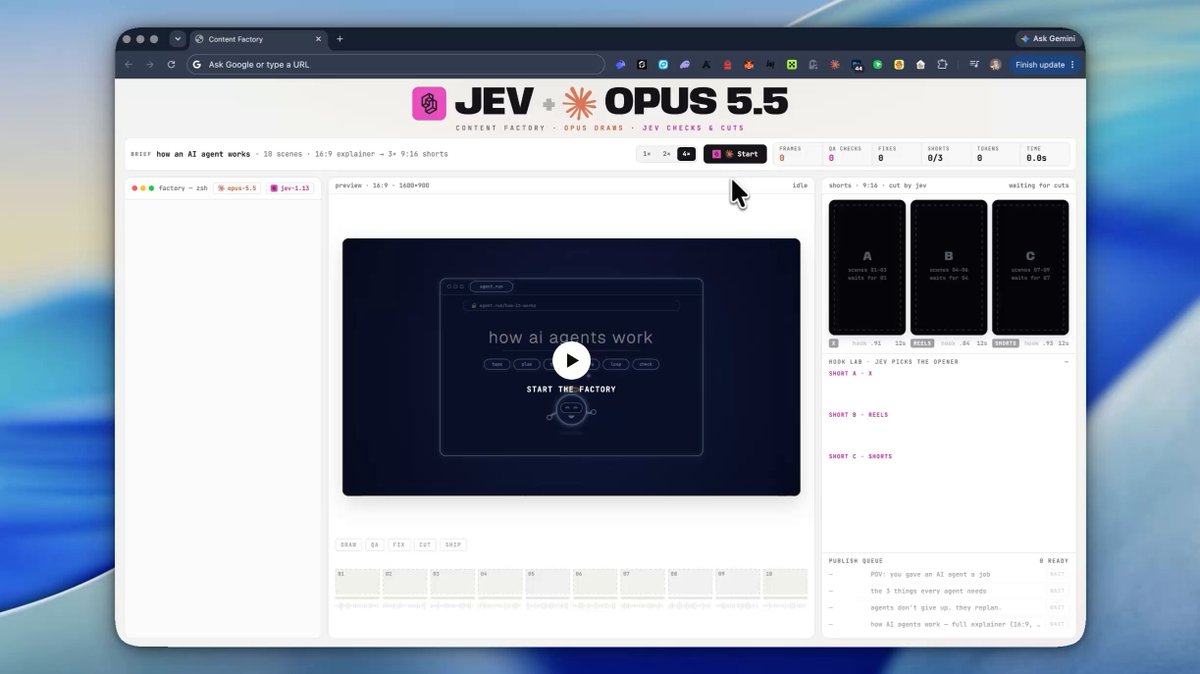Image resolution: width=1200 pixels, height=674 pixels.
Task: Open the profile avatar in toolbar
Action: (995, 64)
